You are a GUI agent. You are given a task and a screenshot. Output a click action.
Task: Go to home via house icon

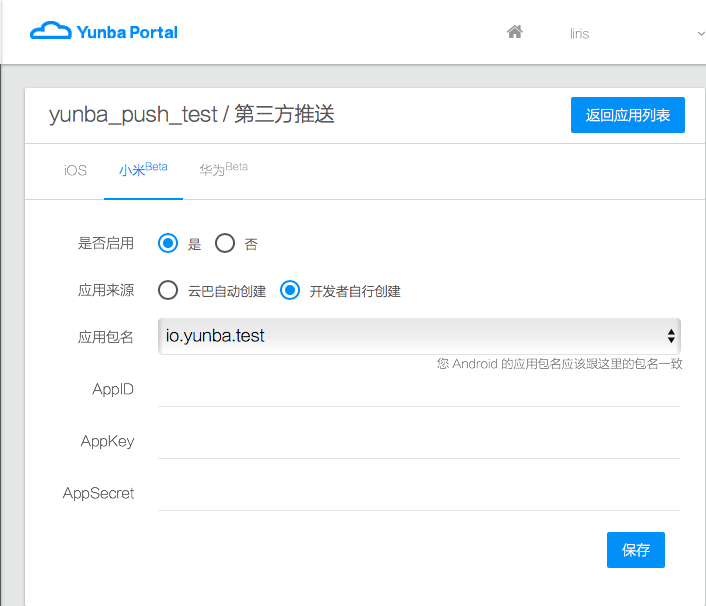point(515,32)
